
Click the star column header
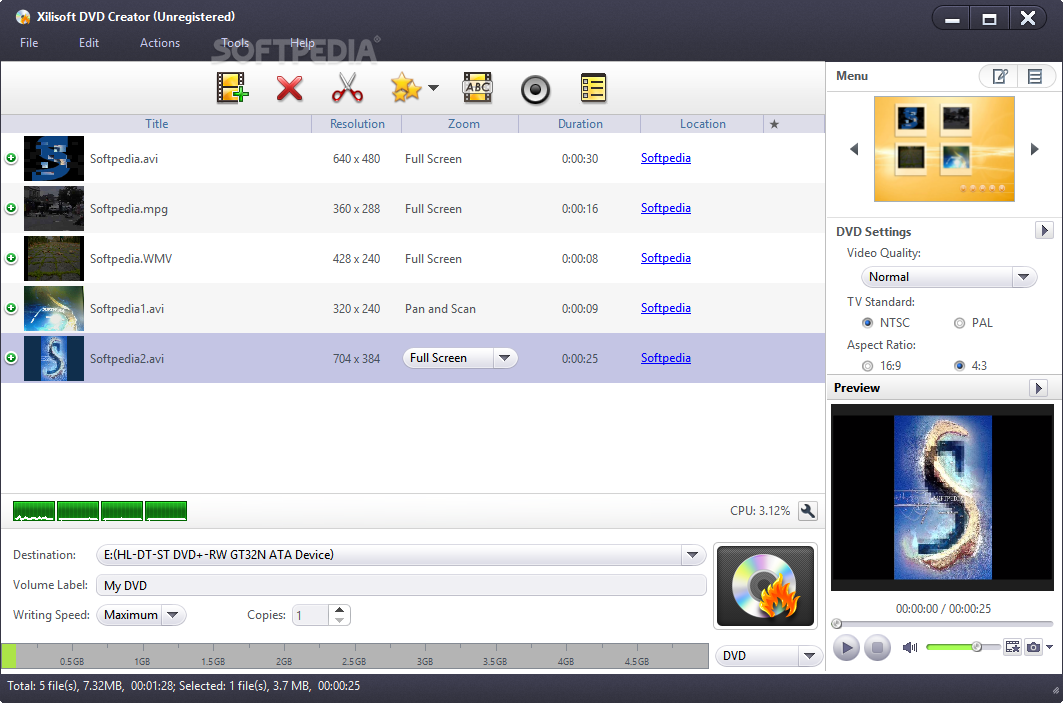[x=774, y=124]
